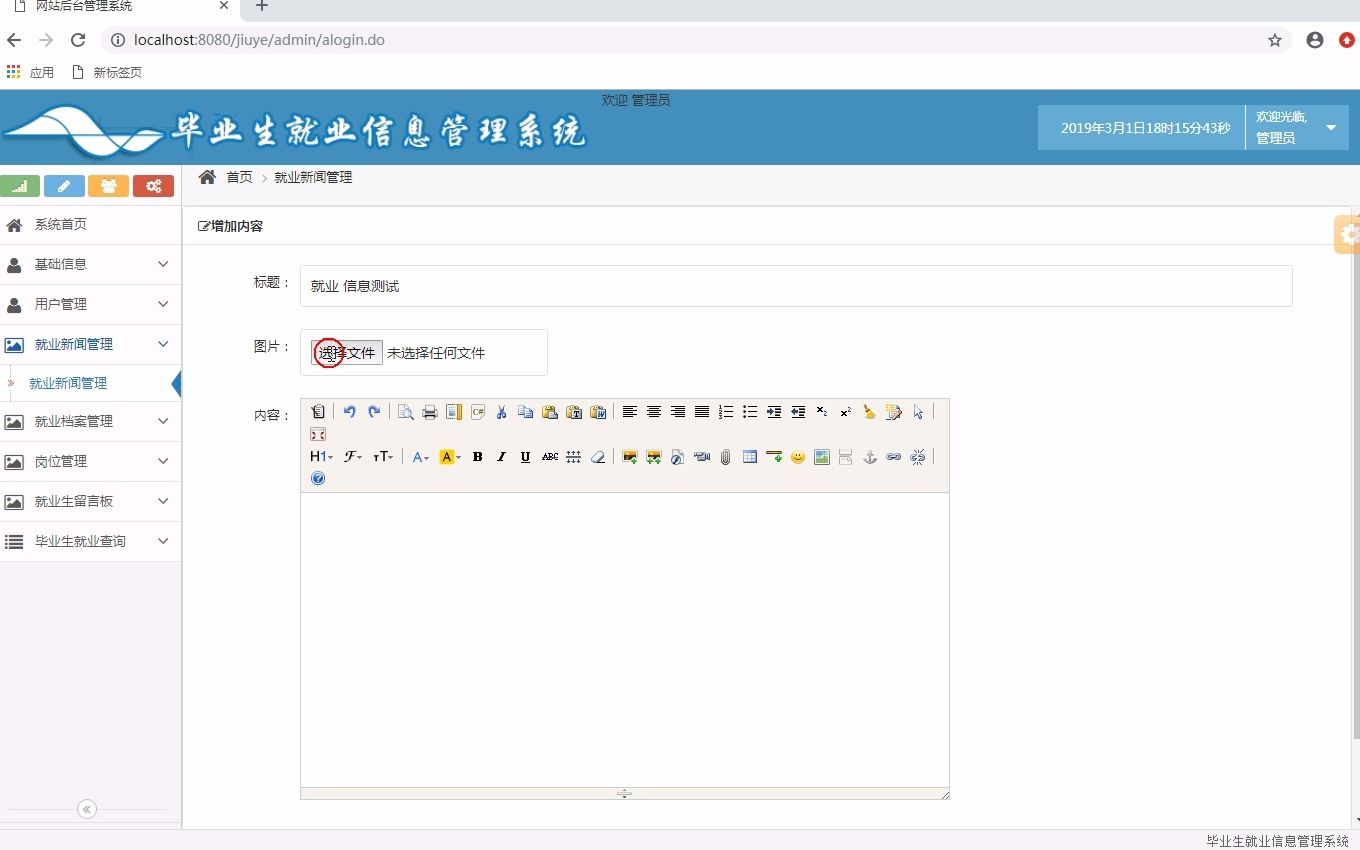The width and height of the screenshot is (1360, 850).
Task: Select the Print icon in the editor toolbar
Action: (x=429, y=411)
